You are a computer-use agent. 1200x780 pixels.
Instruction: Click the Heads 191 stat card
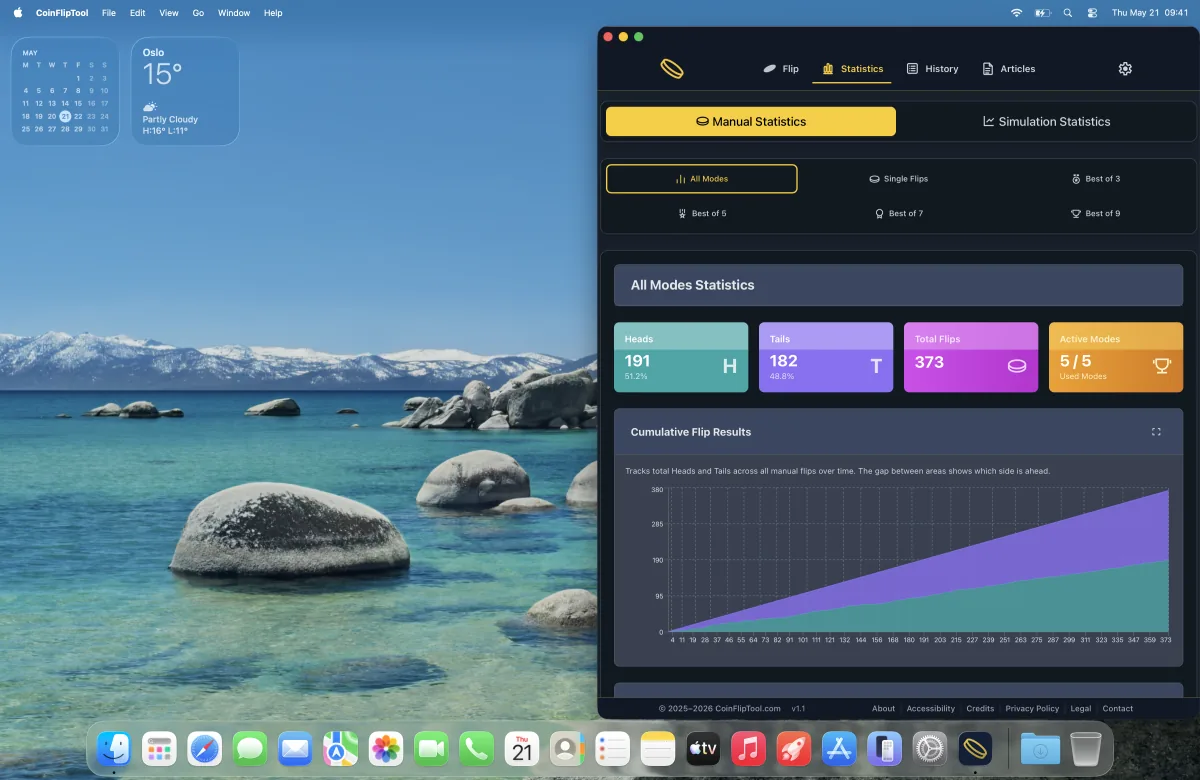(681, 357)
